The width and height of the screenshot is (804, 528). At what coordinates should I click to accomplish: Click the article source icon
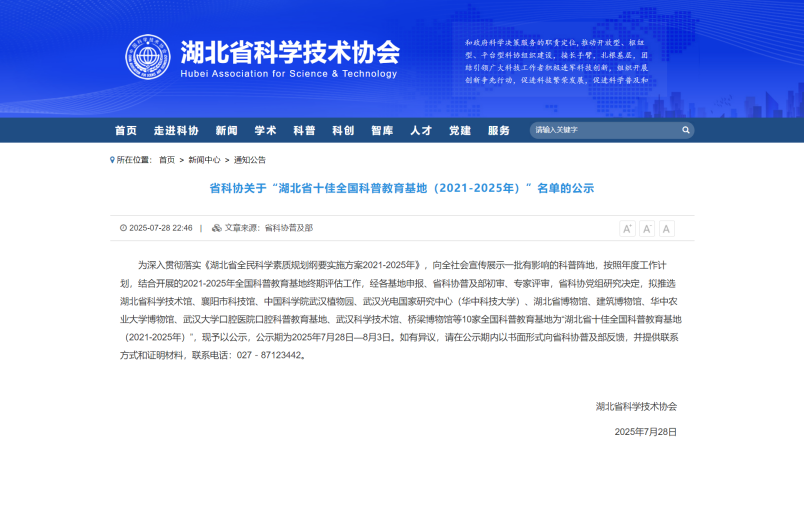pyautogui.click(x=217, y=228)
